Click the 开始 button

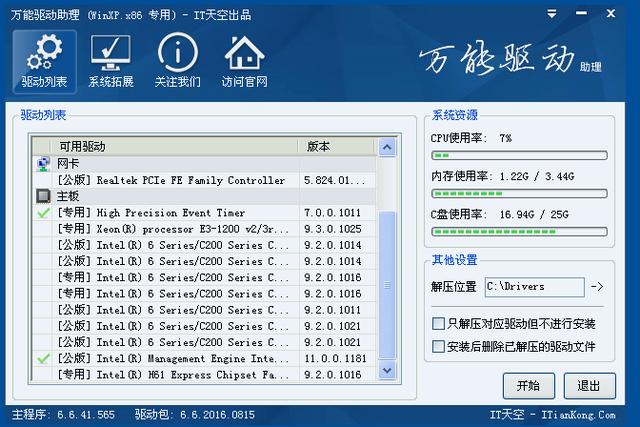tap(529, 386)
